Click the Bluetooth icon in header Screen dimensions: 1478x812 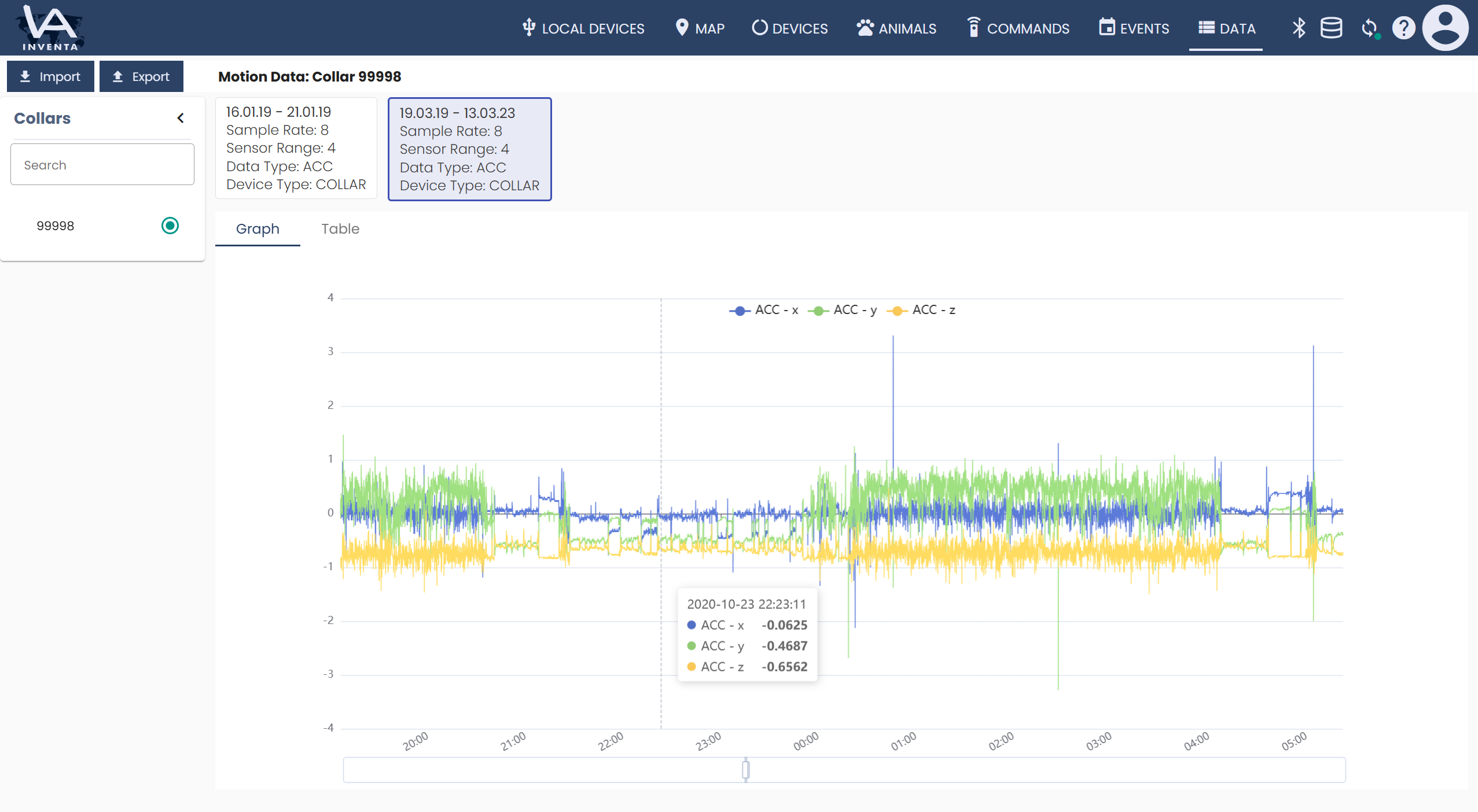click(1299, 28)
